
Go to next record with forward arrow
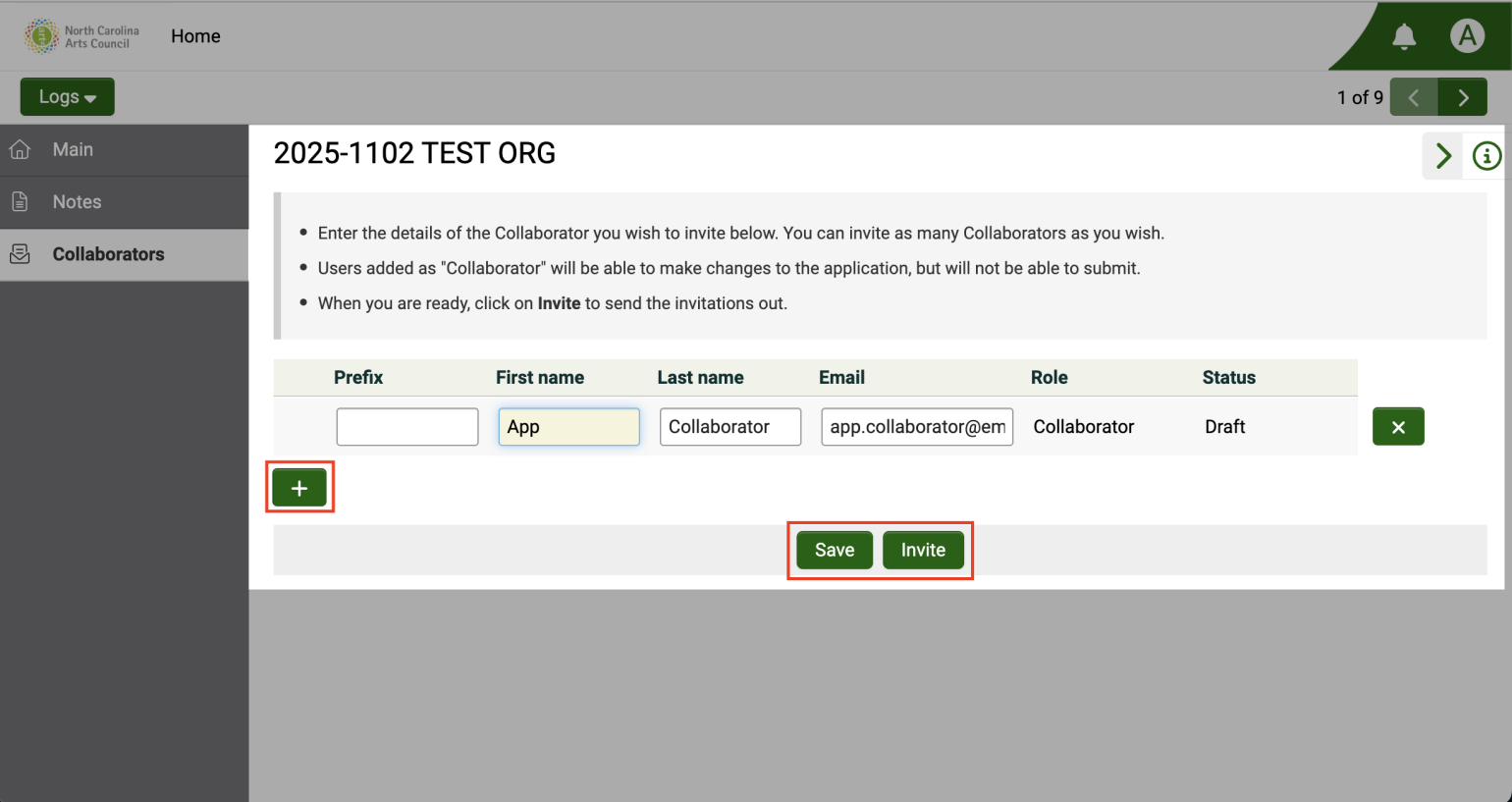coord(1463,96)
